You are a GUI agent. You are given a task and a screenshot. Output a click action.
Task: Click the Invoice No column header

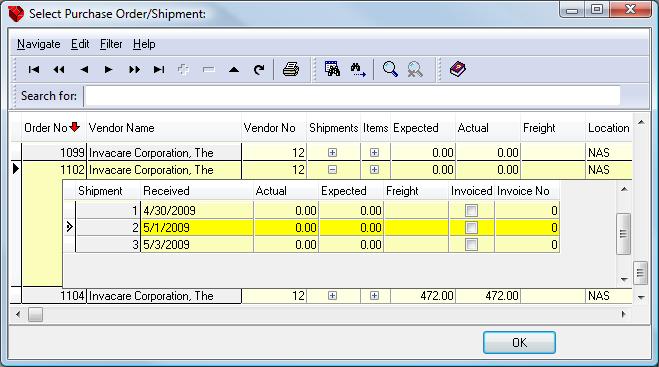tap(527, 191)
